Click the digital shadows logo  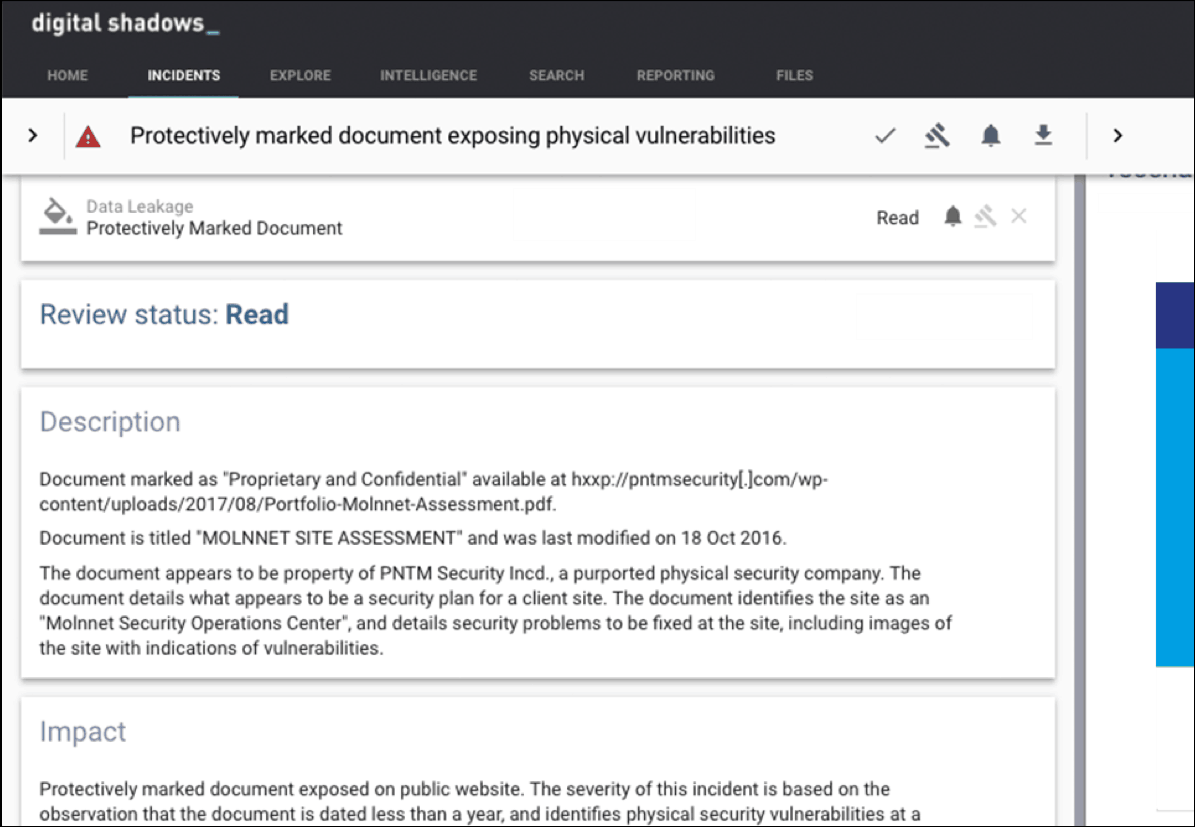point(126,24)
